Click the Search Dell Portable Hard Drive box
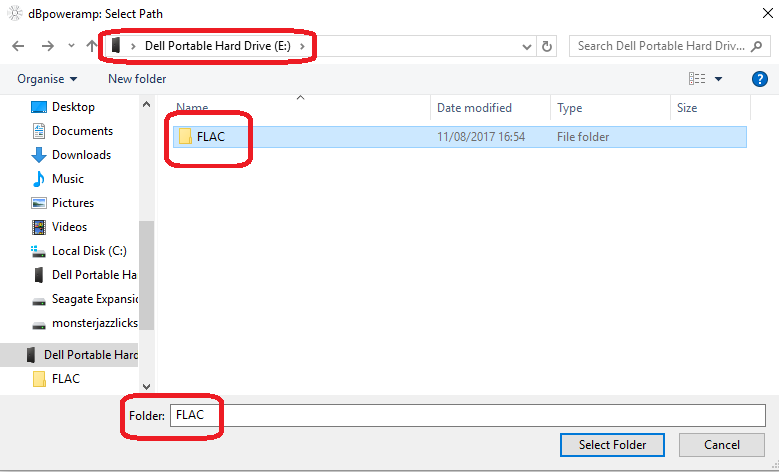 pyautogui.click(x=660, y=46)
